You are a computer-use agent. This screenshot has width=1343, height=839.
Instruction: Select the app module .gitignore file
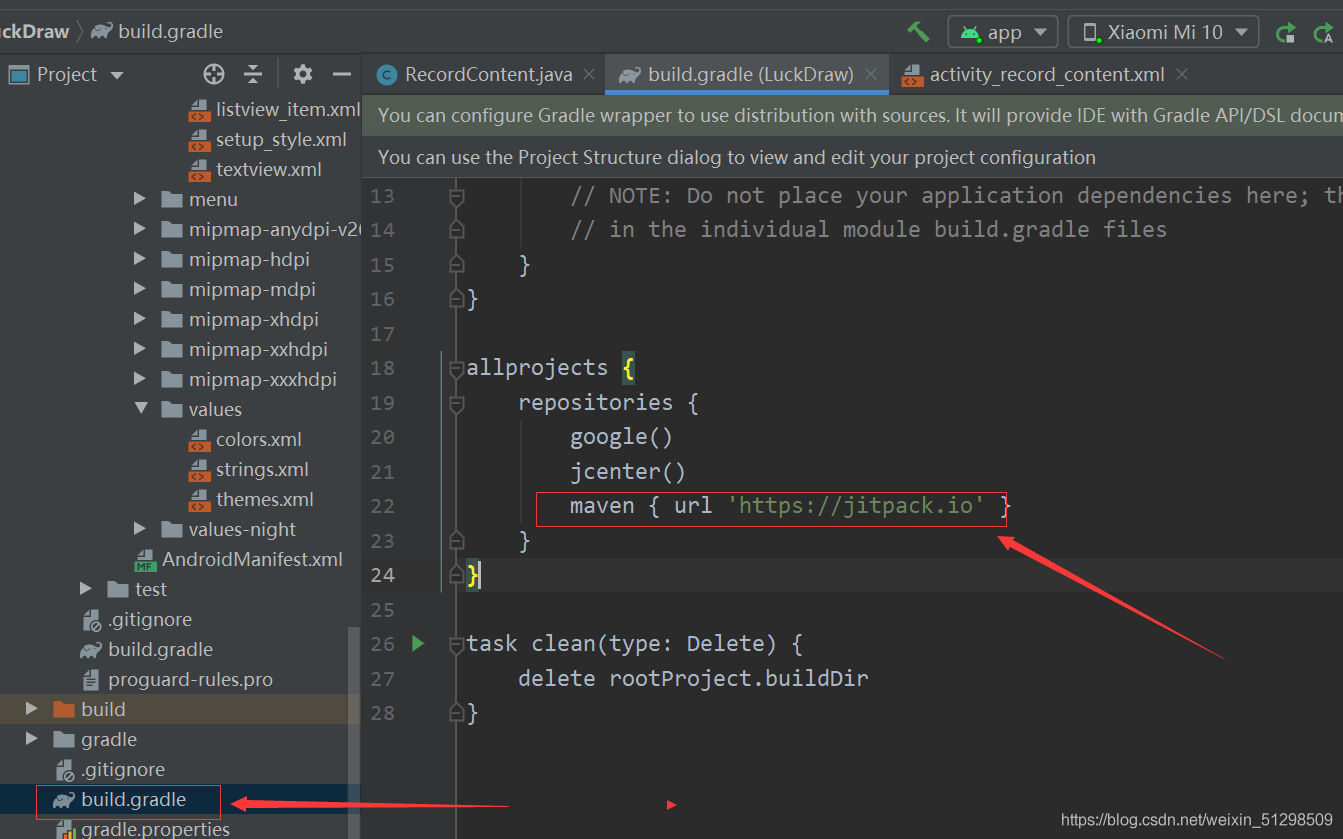[x=149, y=620]
